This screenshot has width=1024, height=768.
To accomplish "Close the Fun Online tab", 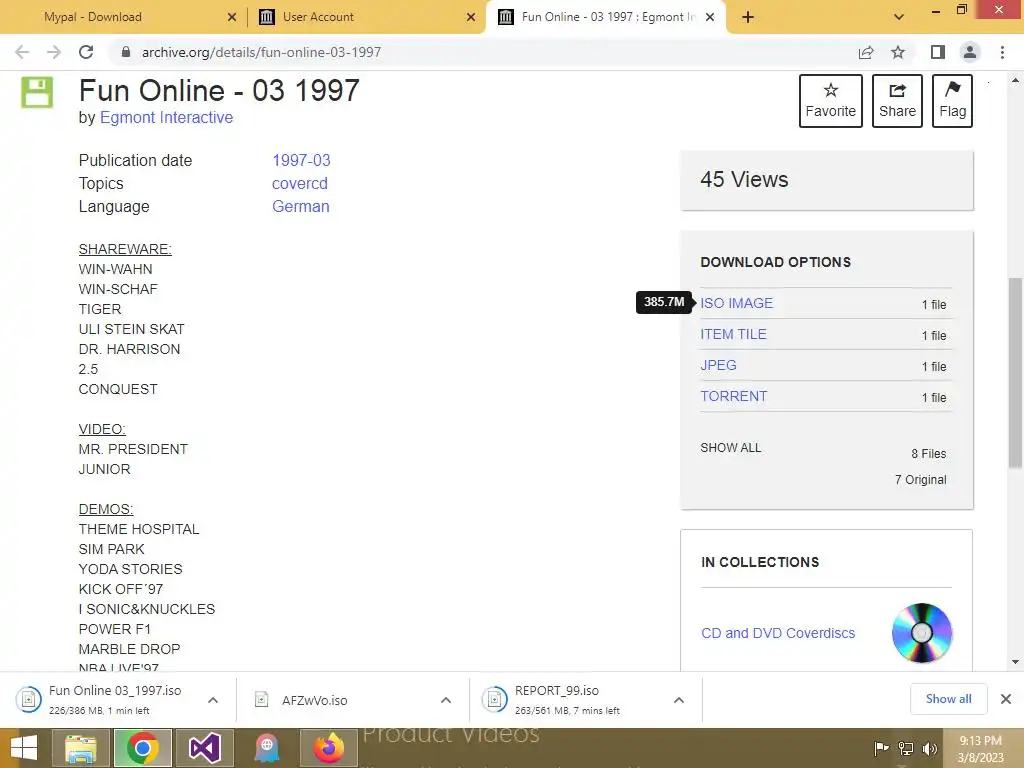I will pos(711,17).
